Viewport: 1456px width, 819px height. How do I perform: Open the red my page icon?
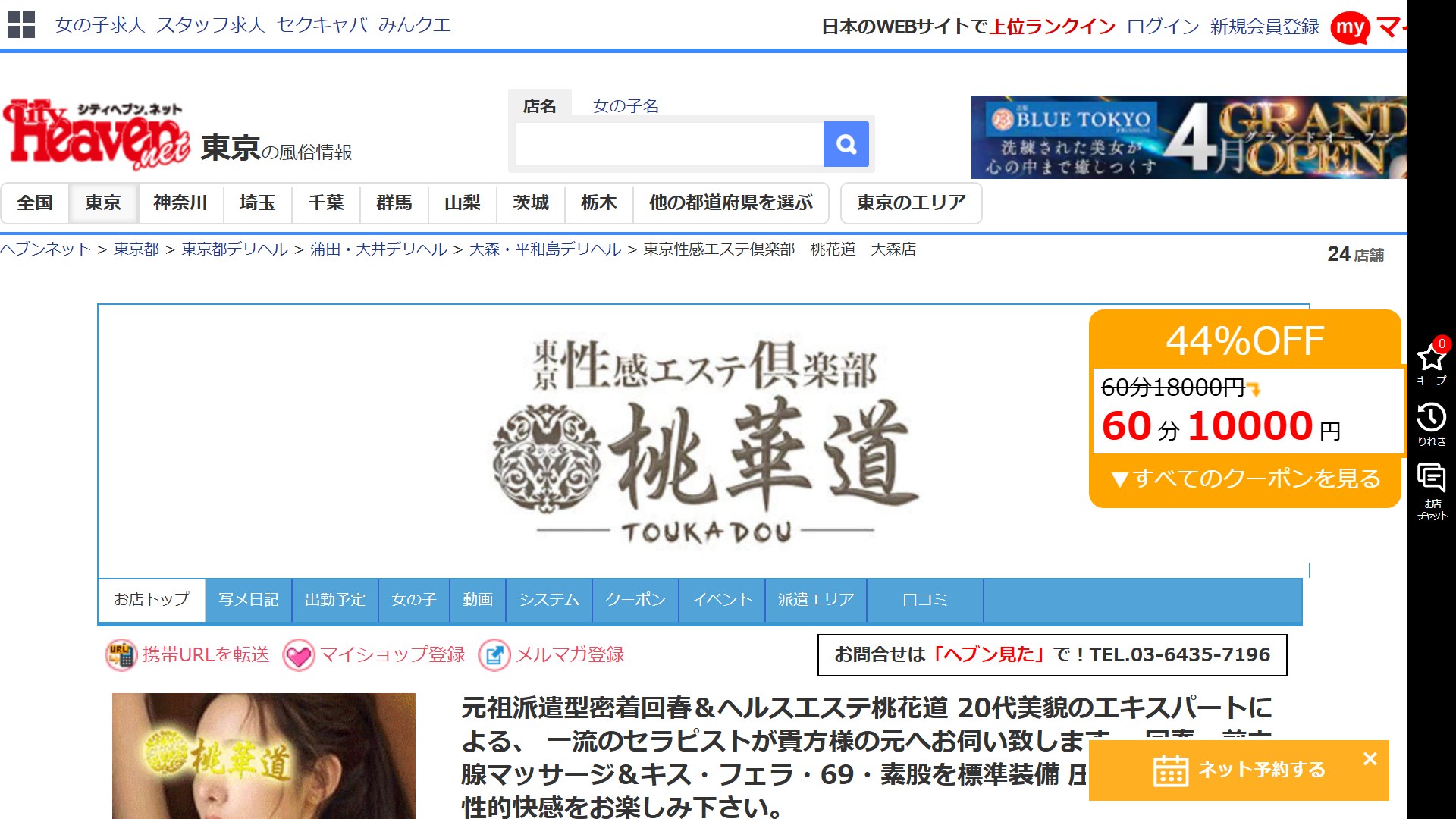[x=1350, y=28]
